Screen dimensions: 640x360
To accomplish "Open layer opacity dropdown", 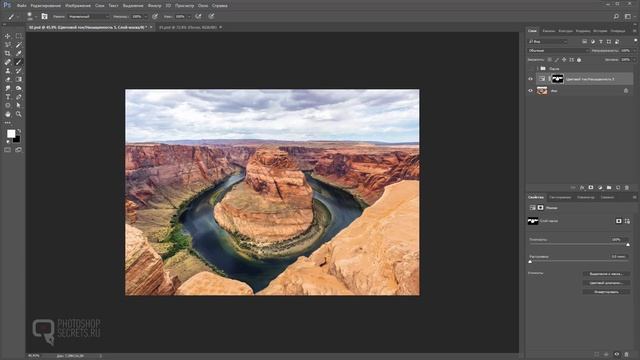I will (x=634, y=51).
